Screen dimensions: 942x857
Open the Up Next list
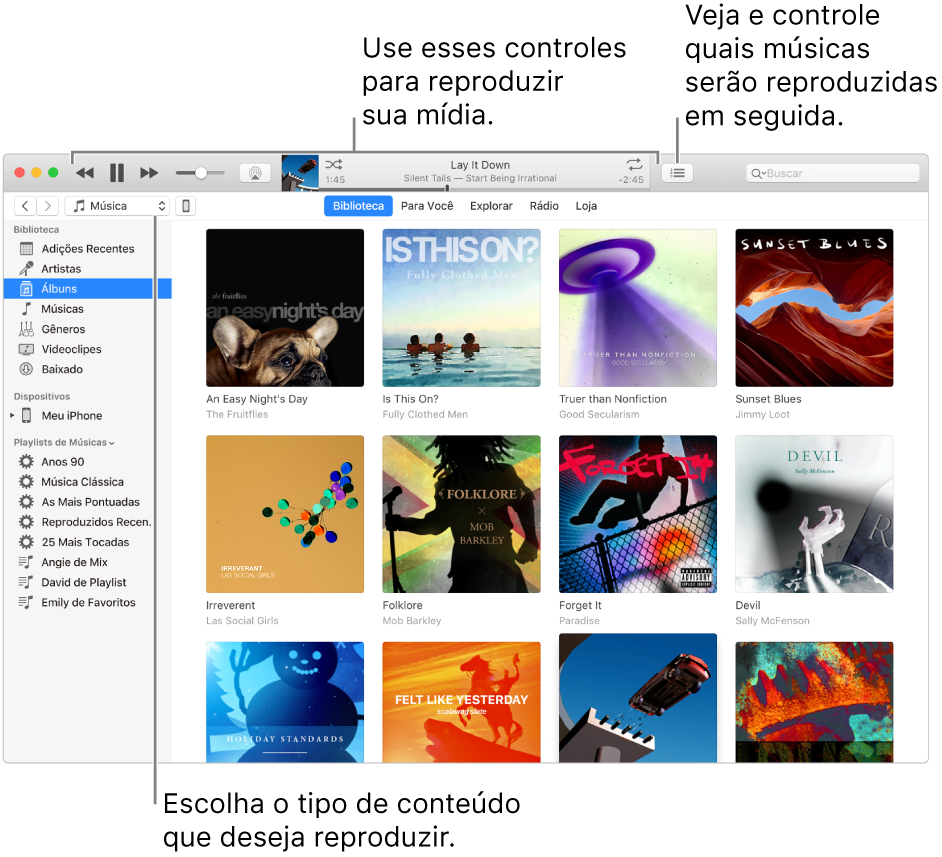tap(678, 173)
